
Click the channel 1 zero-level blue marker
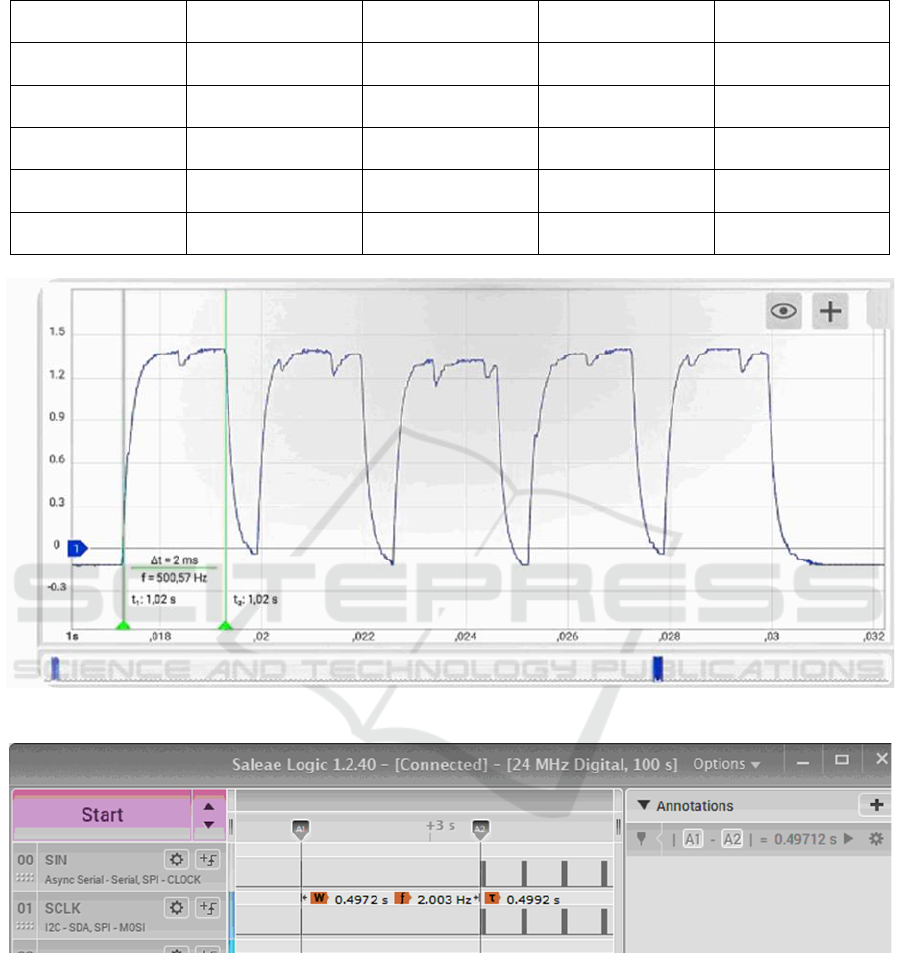coord(78,548)
